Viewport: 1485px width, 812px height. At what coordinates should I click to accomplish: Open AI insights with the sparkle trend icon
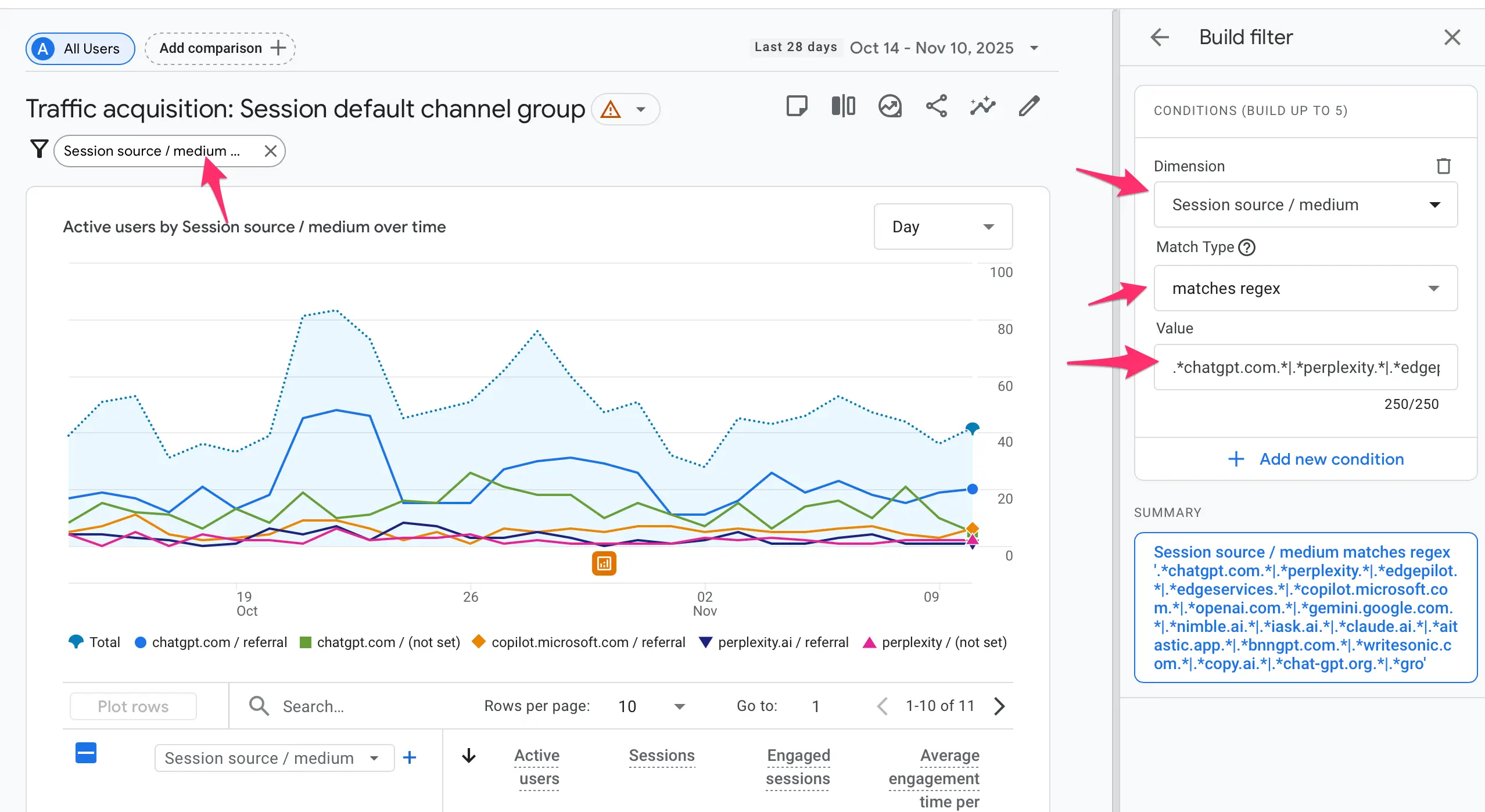click(x=982, y=106)
